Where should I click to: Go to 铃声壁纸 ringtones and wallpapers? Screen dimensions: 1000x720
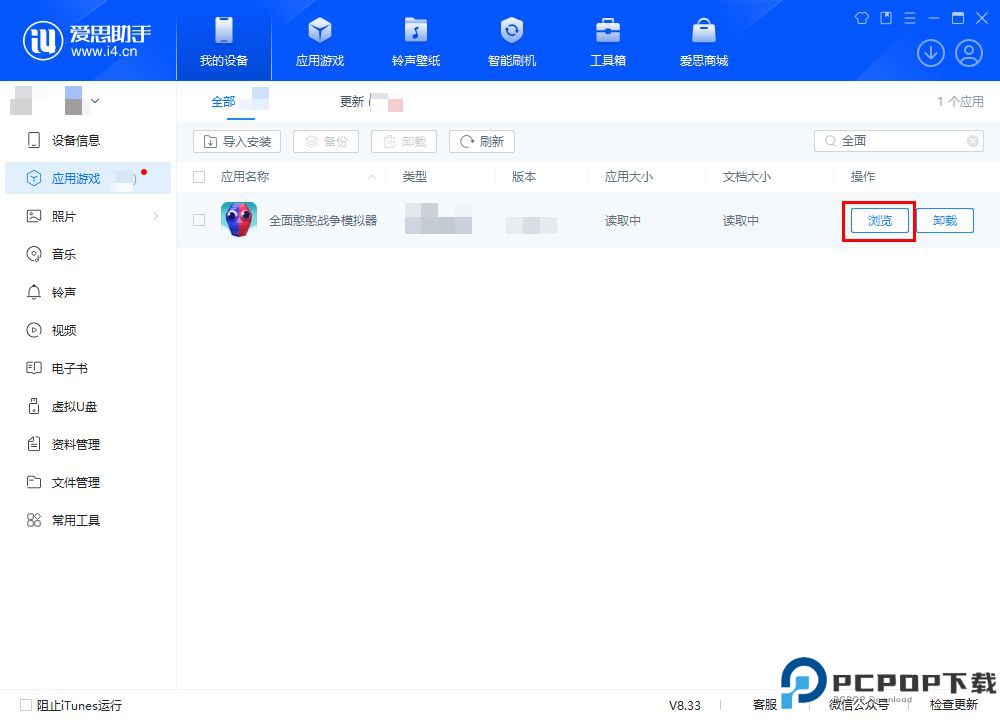415,40
